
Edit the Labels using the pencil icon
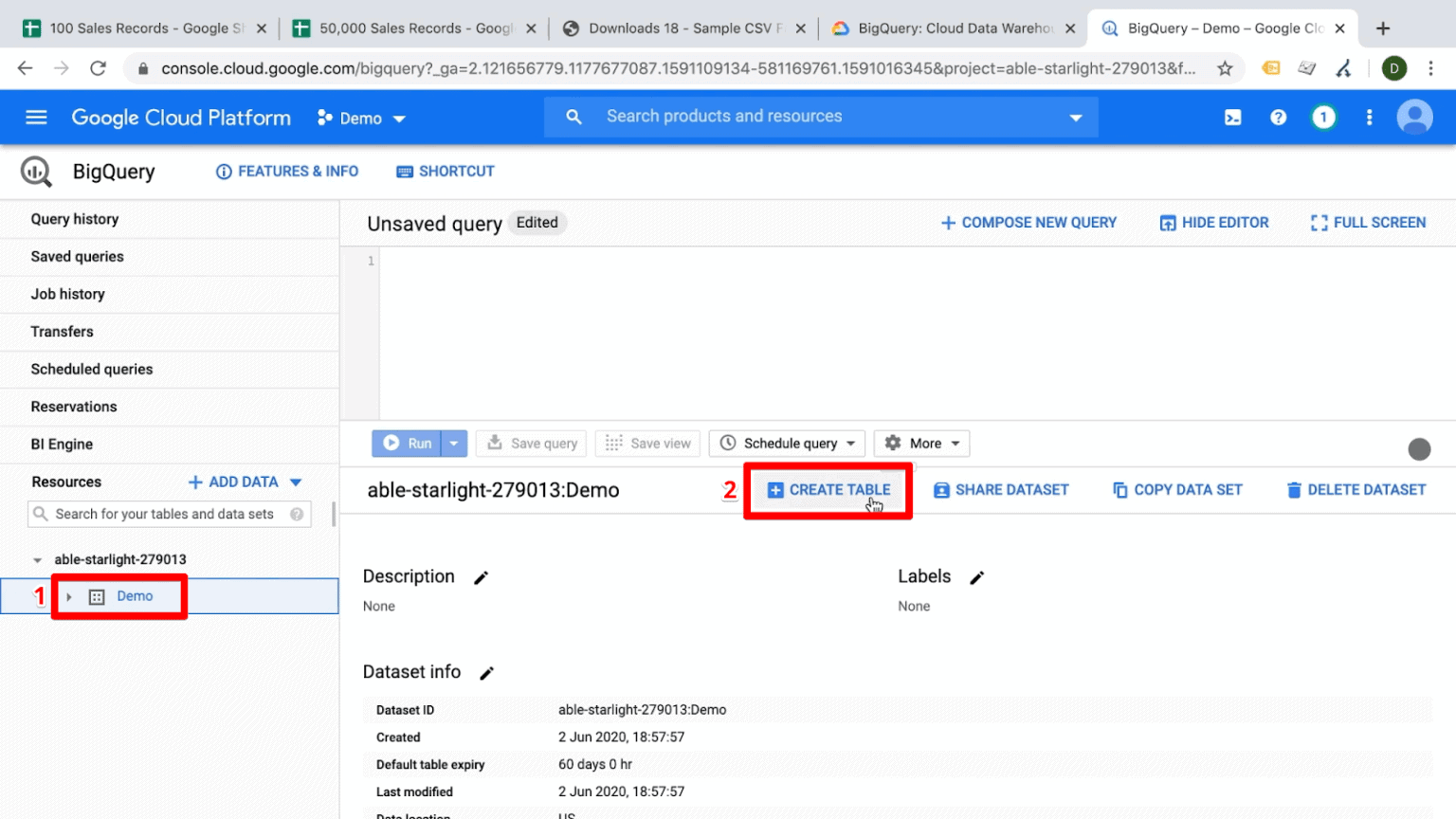pos(977,577)
